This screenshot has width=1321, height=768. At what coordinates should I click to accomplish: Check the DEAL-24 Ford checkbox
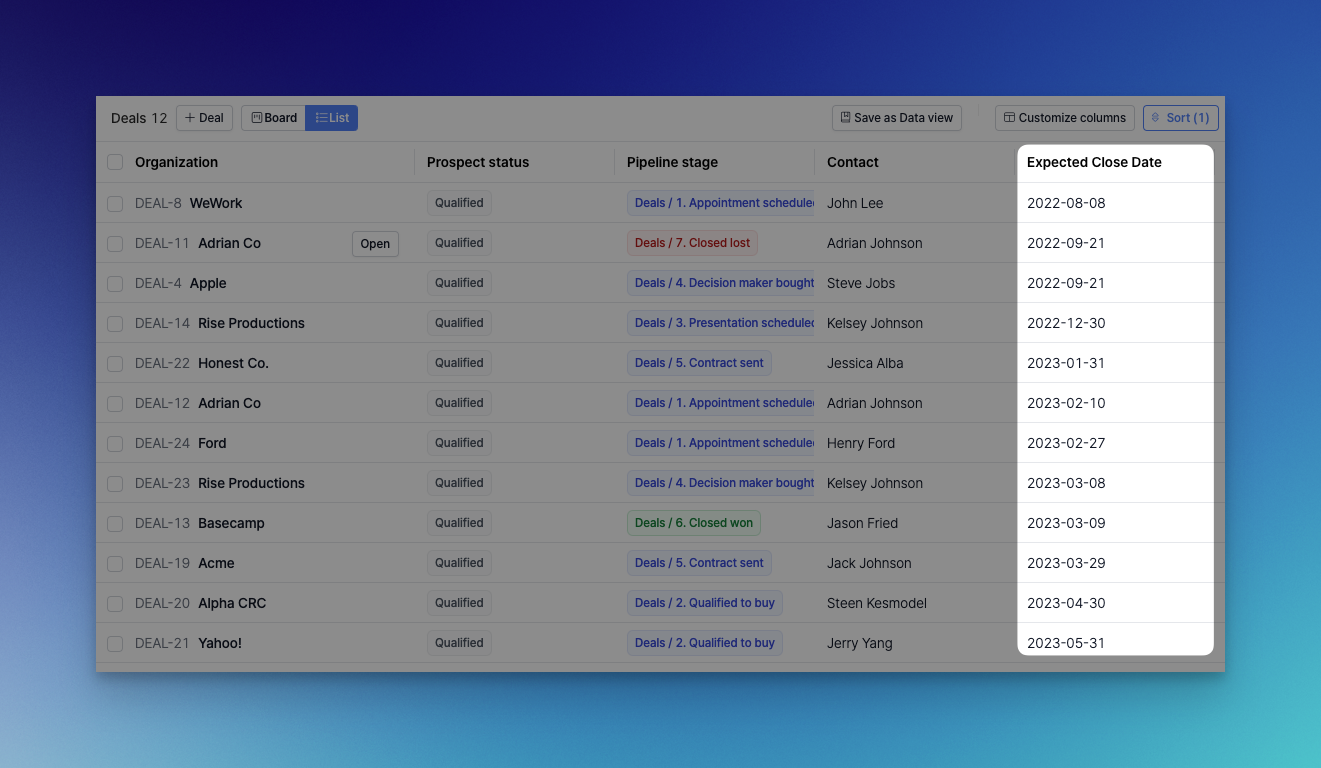[115, 443]
